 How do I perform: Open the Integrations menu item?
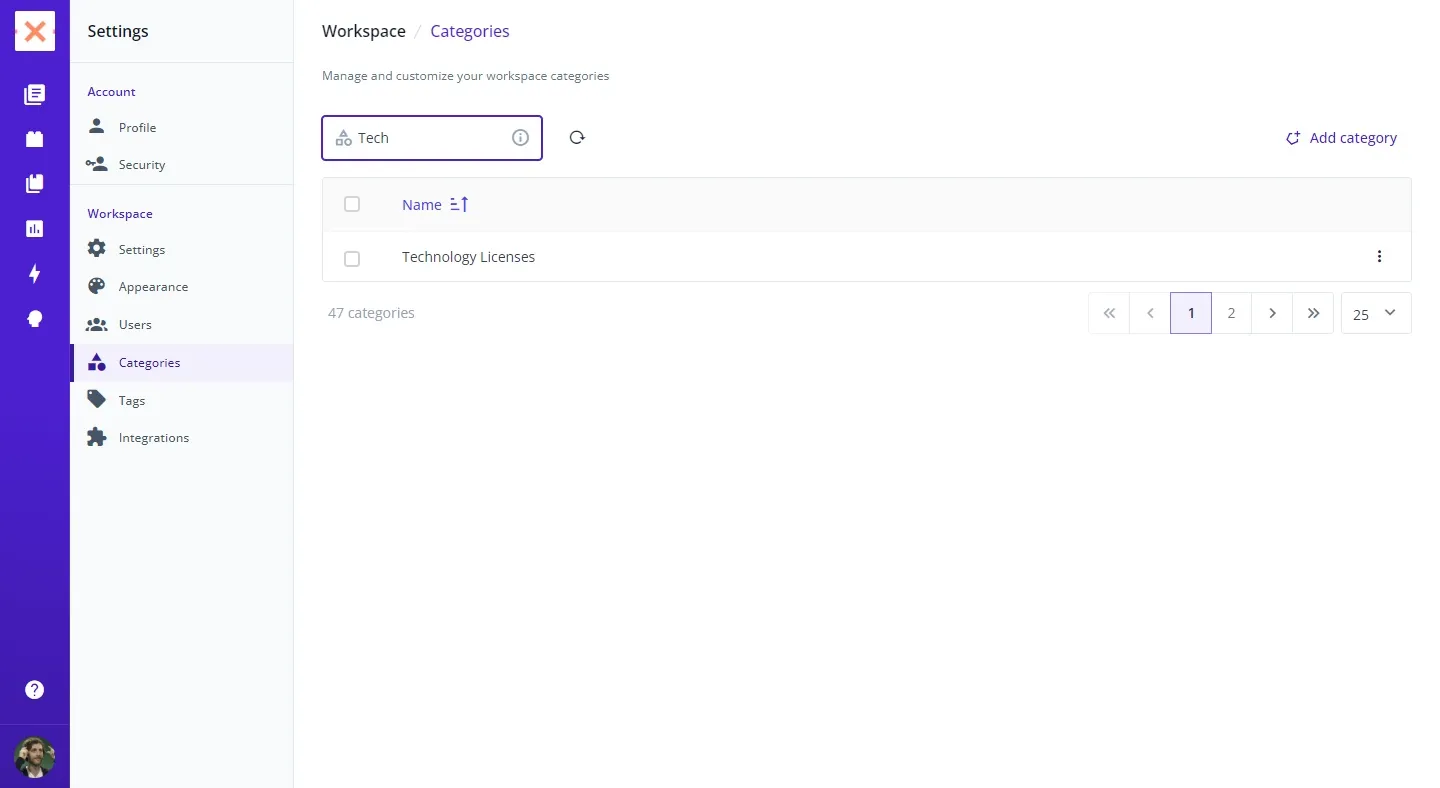(153, 438)
